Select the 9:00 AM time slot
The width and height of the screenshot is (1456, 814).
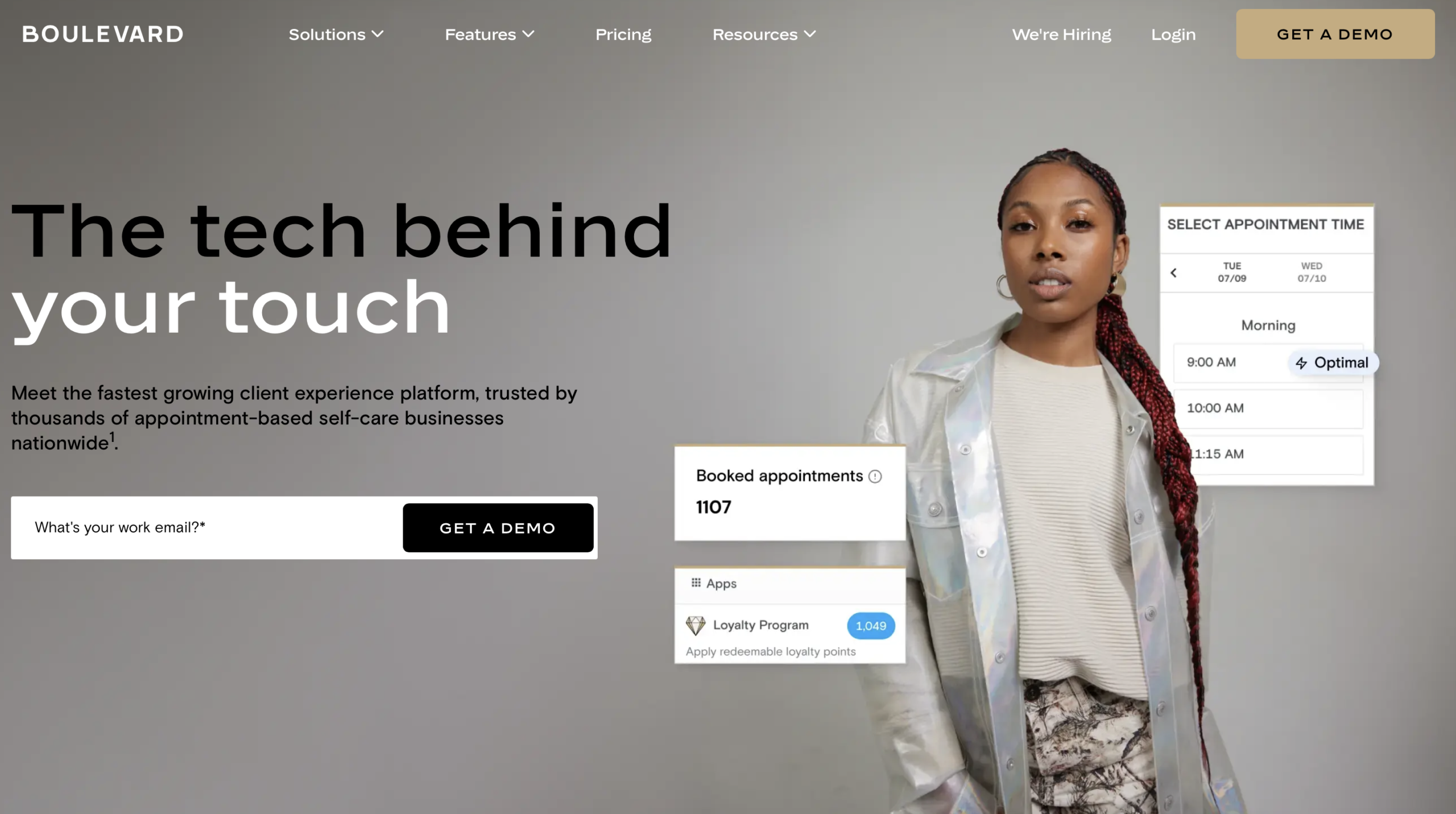(x=1268, y=363)
